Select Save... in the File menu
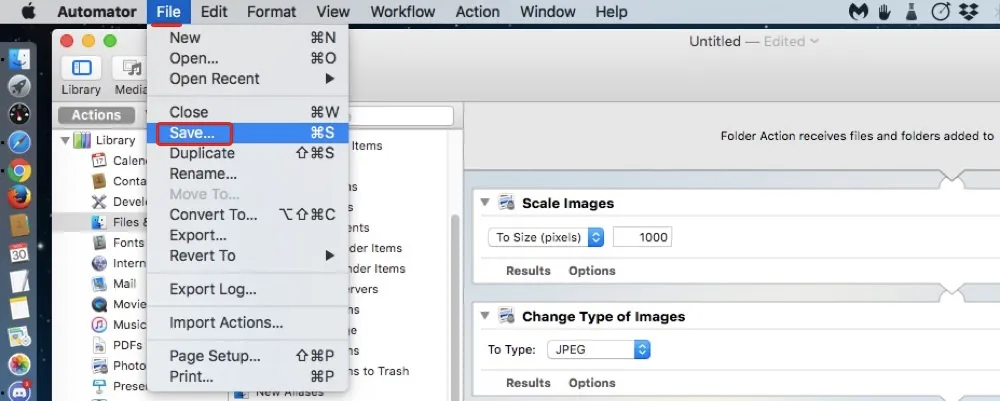This screenshot has width=1000, height=401. coord(248,133)
